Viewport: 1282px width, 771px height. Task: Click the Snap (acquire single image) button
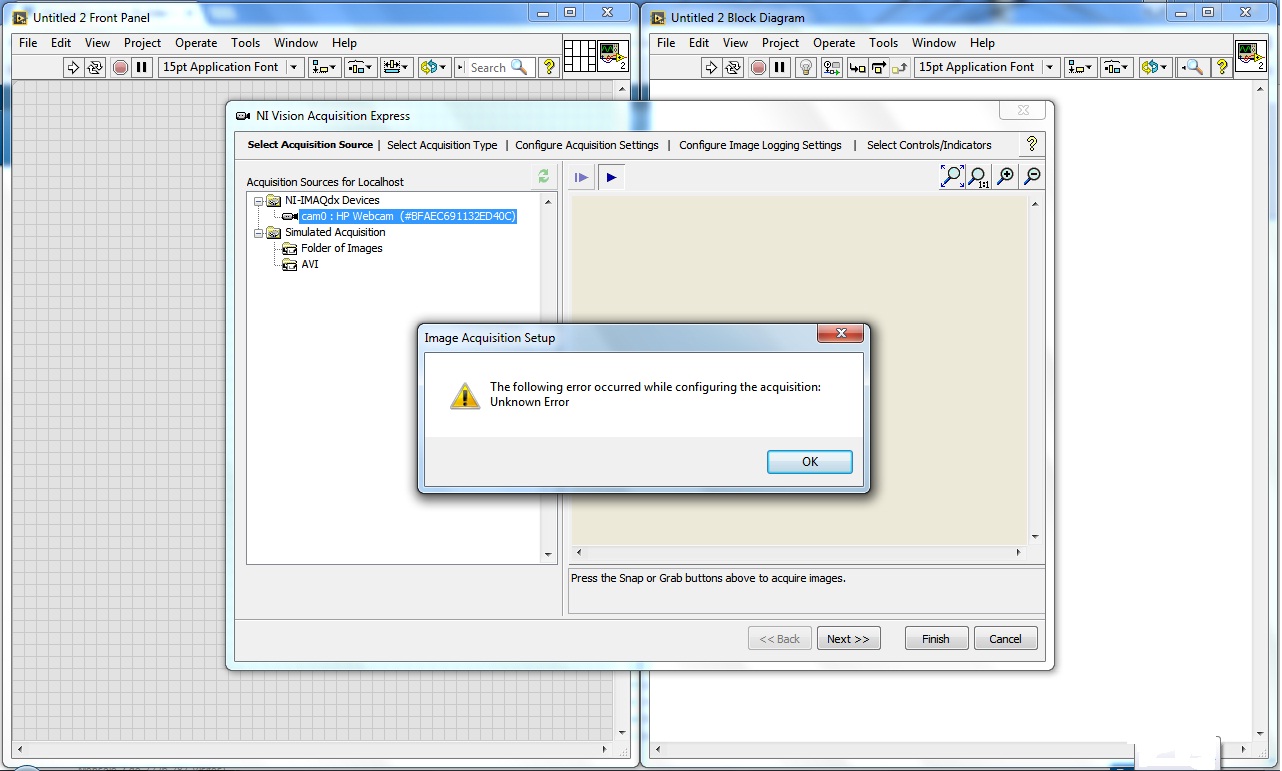pos(582,177)
